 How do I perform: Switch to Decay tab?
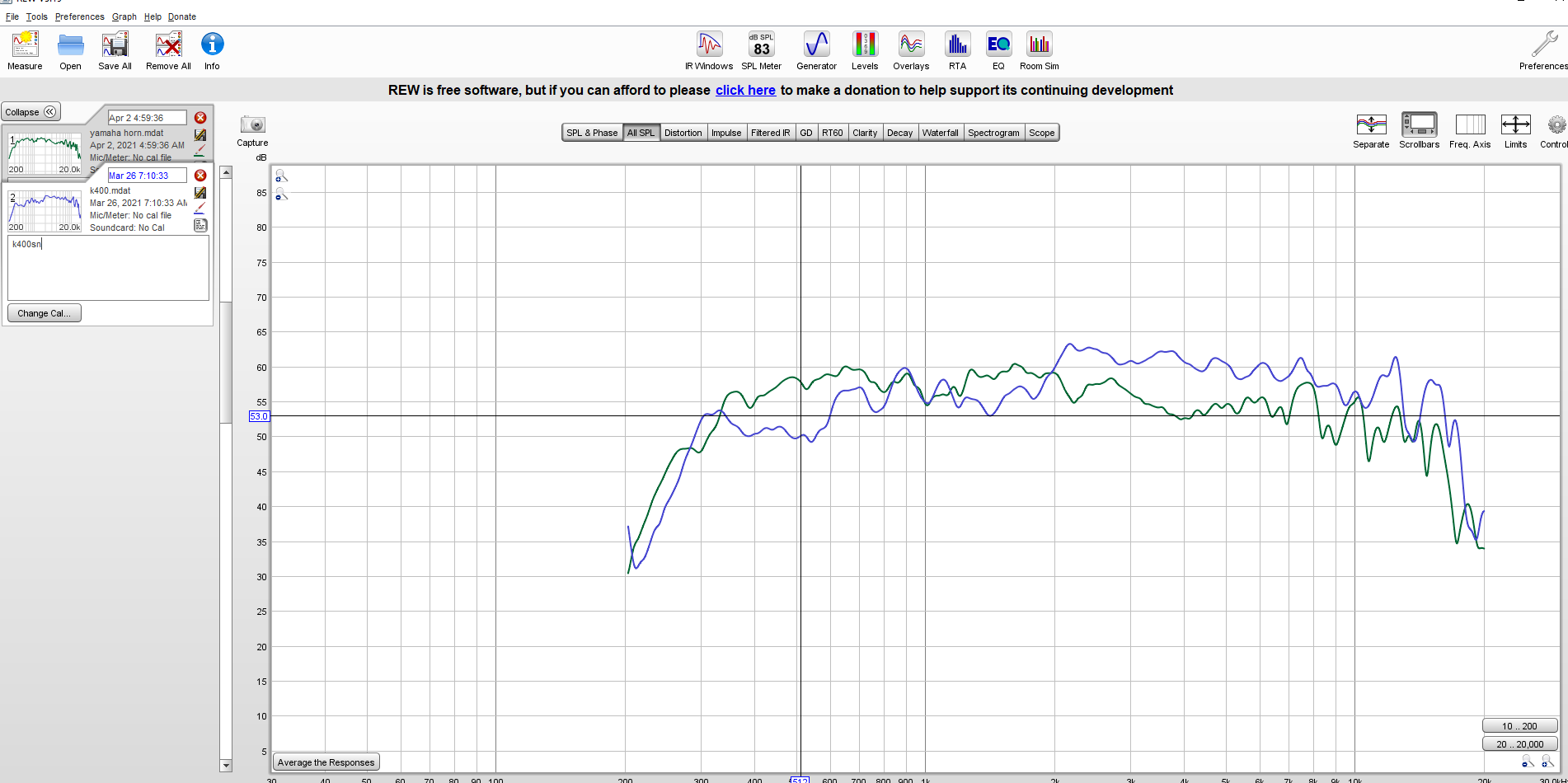pos(900,133)
